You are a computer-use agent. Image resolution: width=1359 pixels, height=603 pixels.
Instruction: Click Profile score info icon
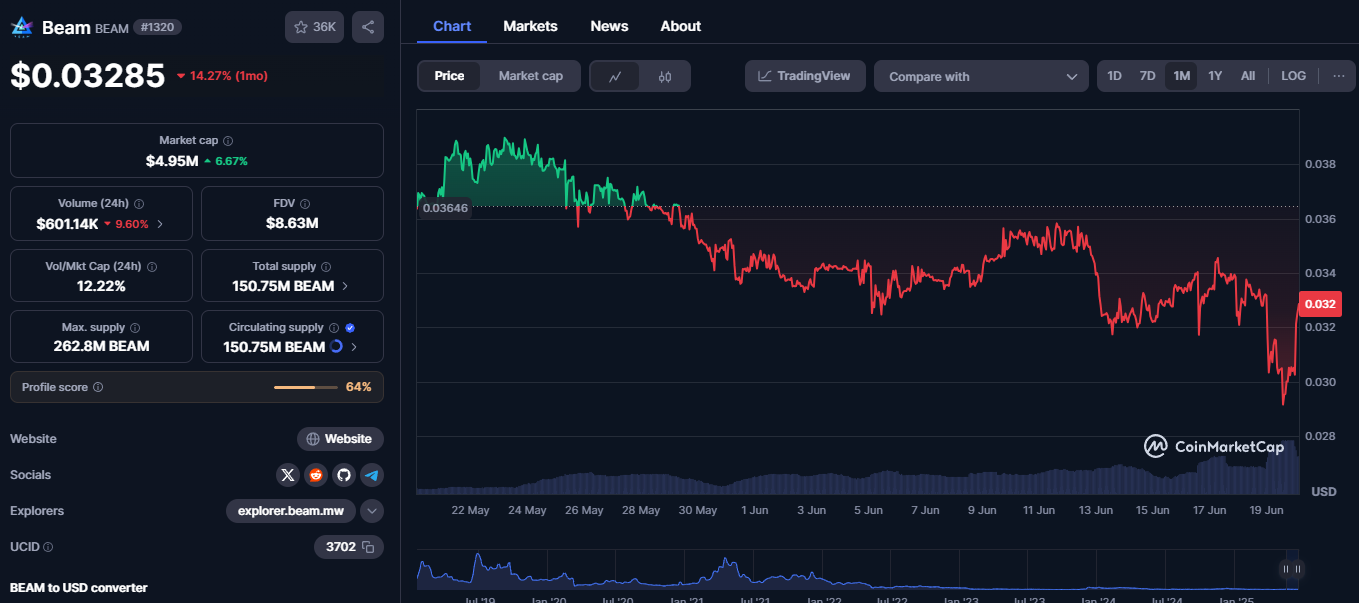tap(98, 387)
